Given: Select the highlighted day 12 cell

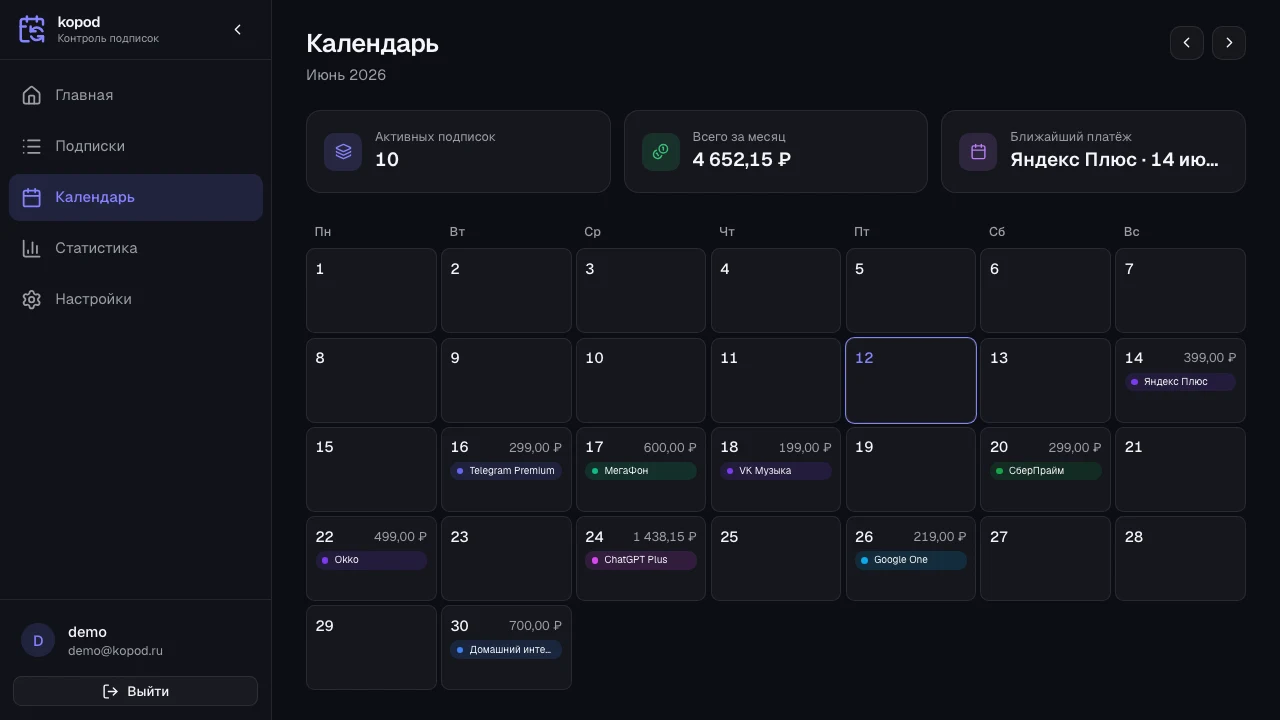Looking at the screenshot, I should pos(911,380).
